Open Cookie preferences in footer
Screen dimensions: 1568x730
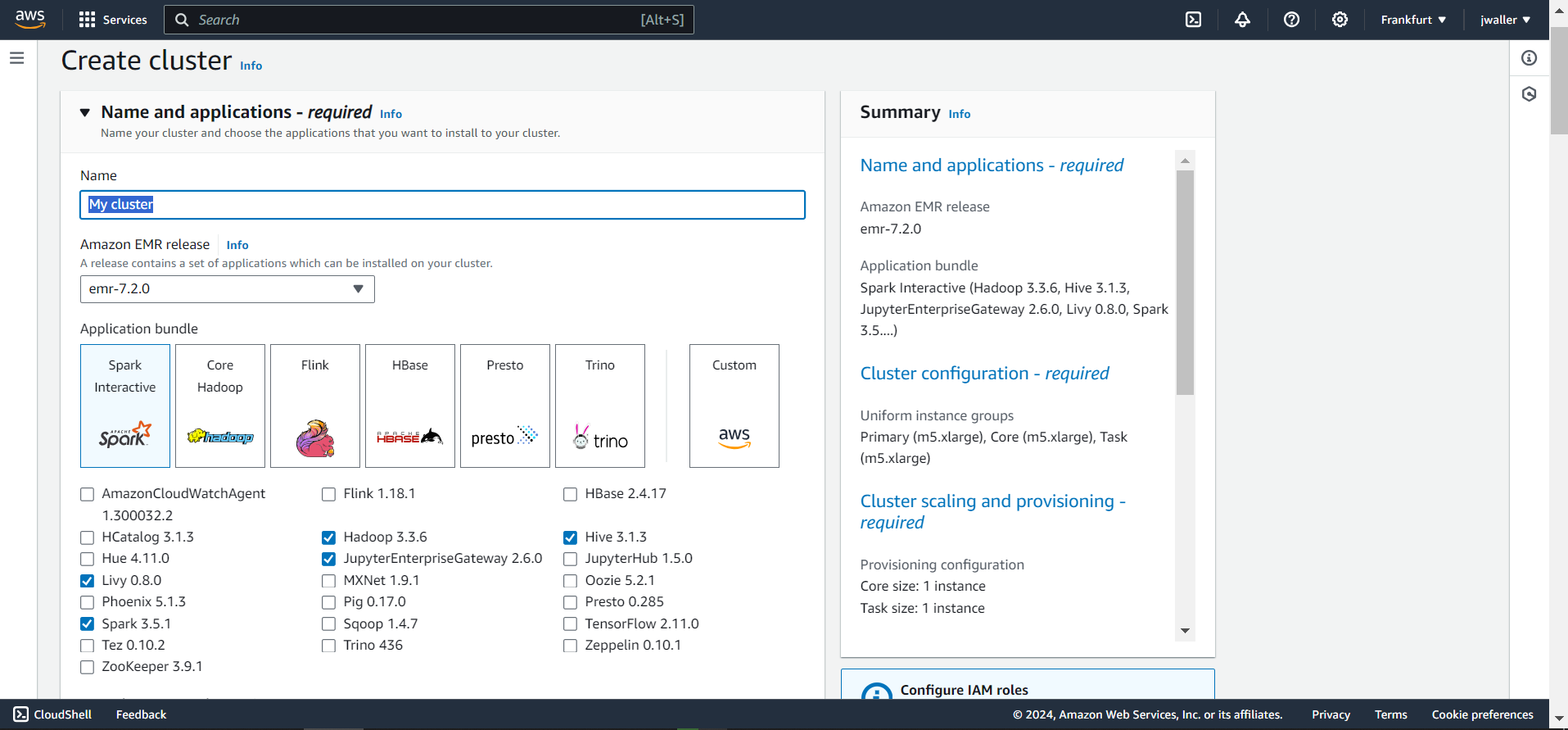pyautogui.click(x=1482, y=714)
